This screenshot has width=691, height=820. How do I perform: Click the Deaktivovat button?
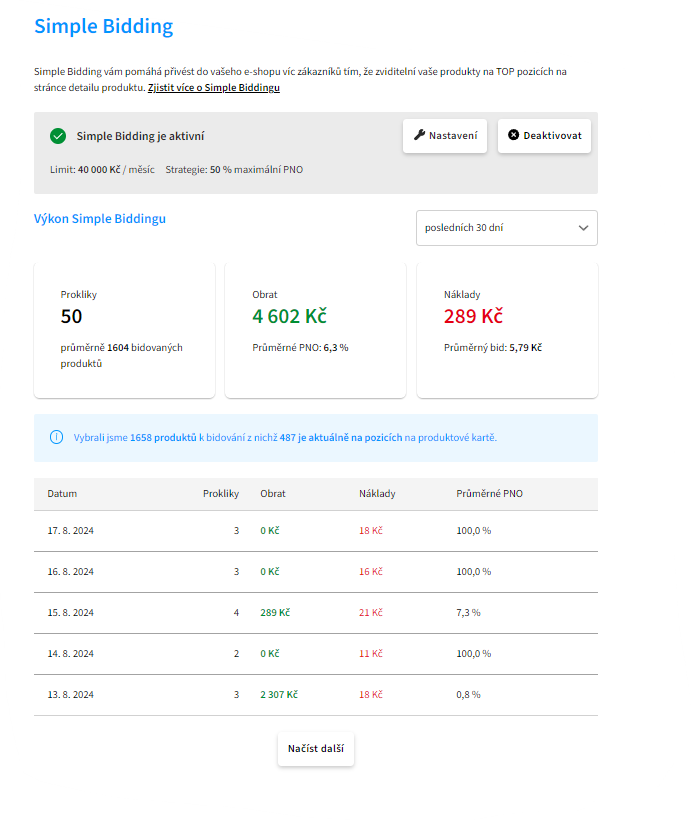coord(545,136)
